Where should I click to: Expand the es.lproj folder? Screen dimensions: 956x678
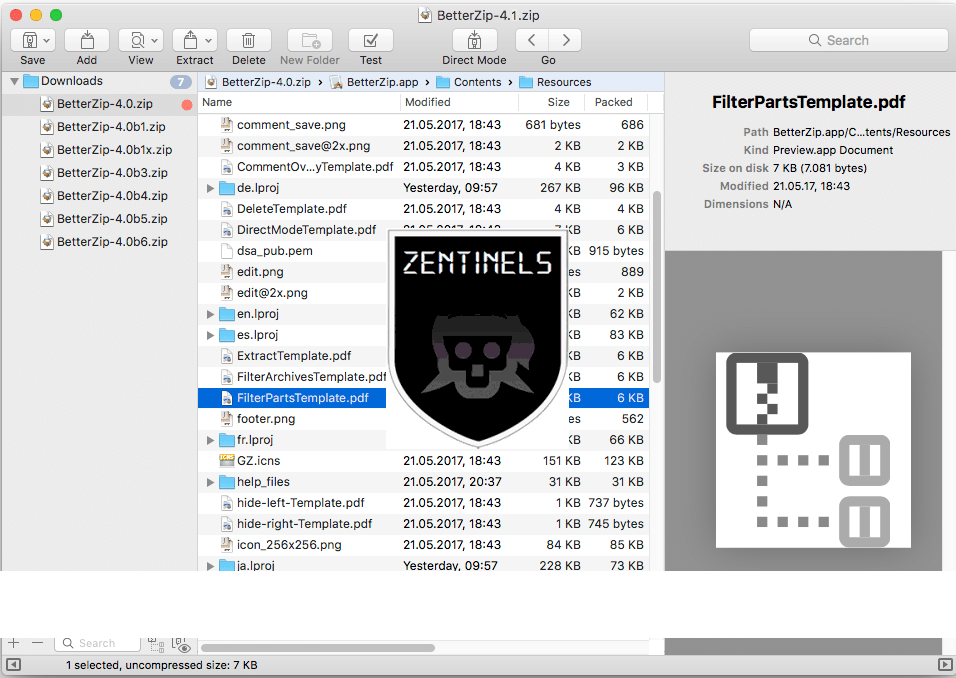[210, 335]
